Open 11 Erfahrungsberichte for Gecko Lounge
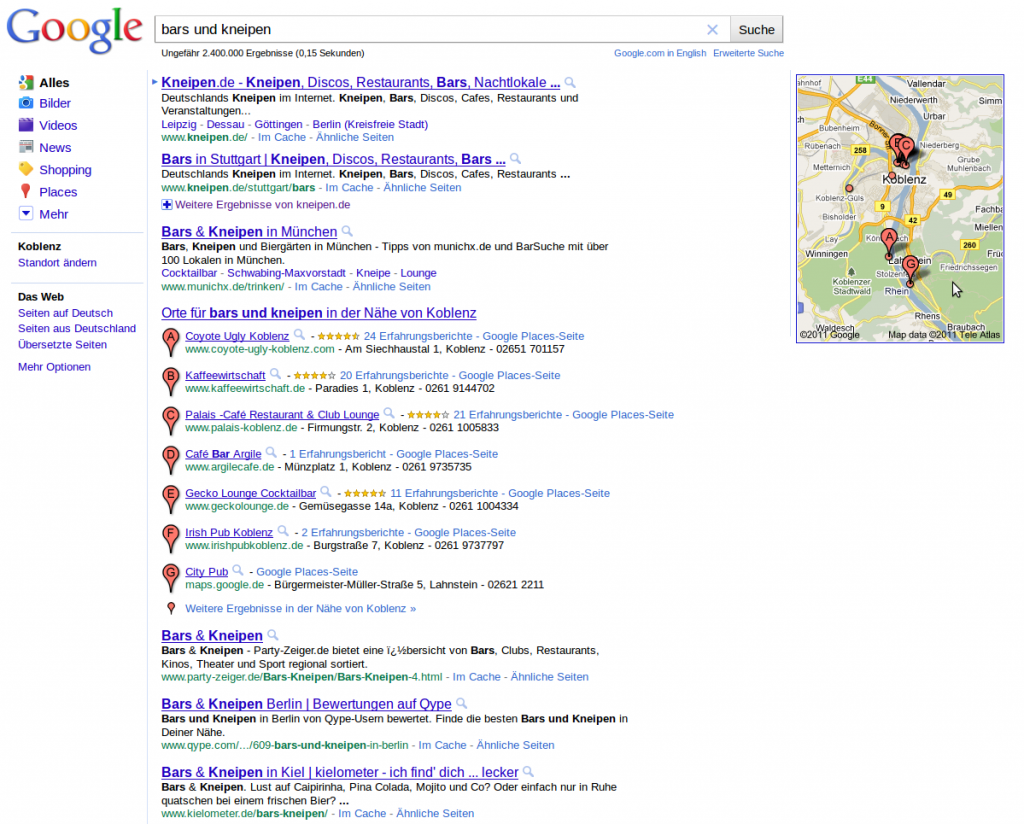 pos(444,494)
